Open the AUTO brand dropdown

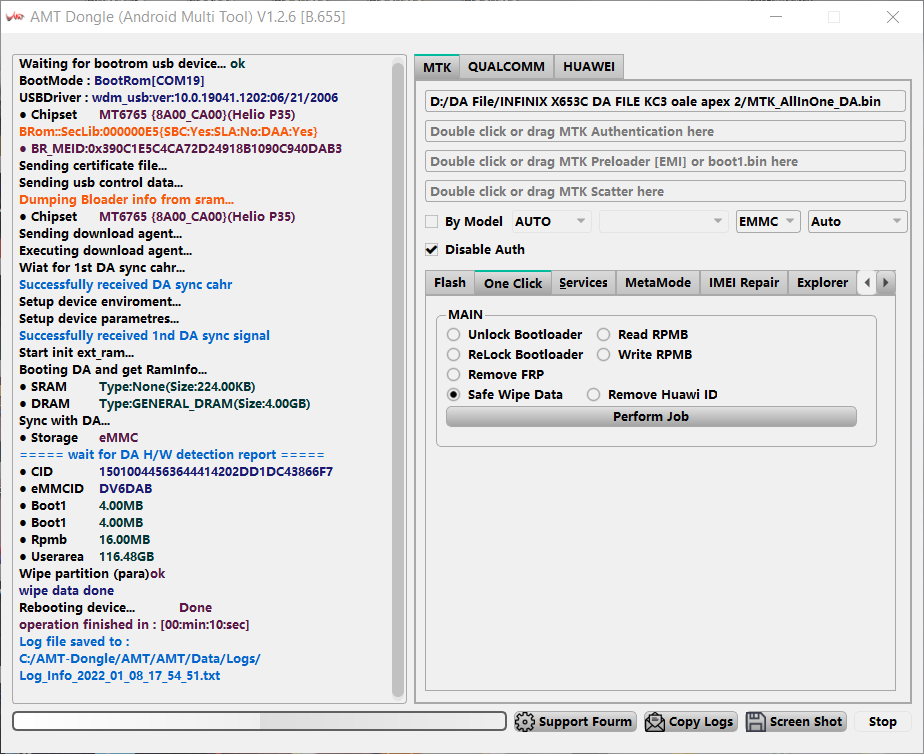pyautogui.click(x=552, y=221)
